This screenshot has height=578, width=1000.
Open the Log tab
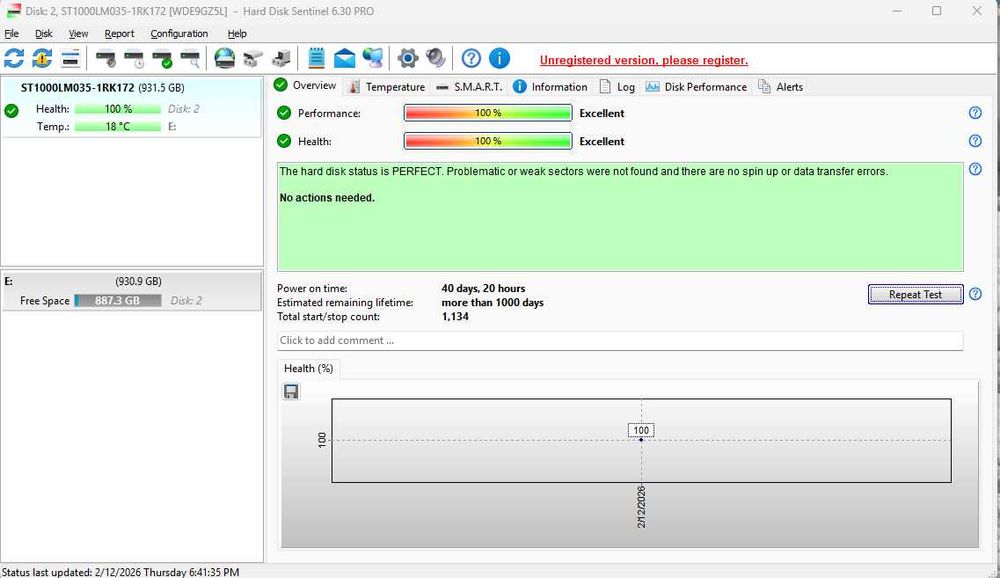617,87
